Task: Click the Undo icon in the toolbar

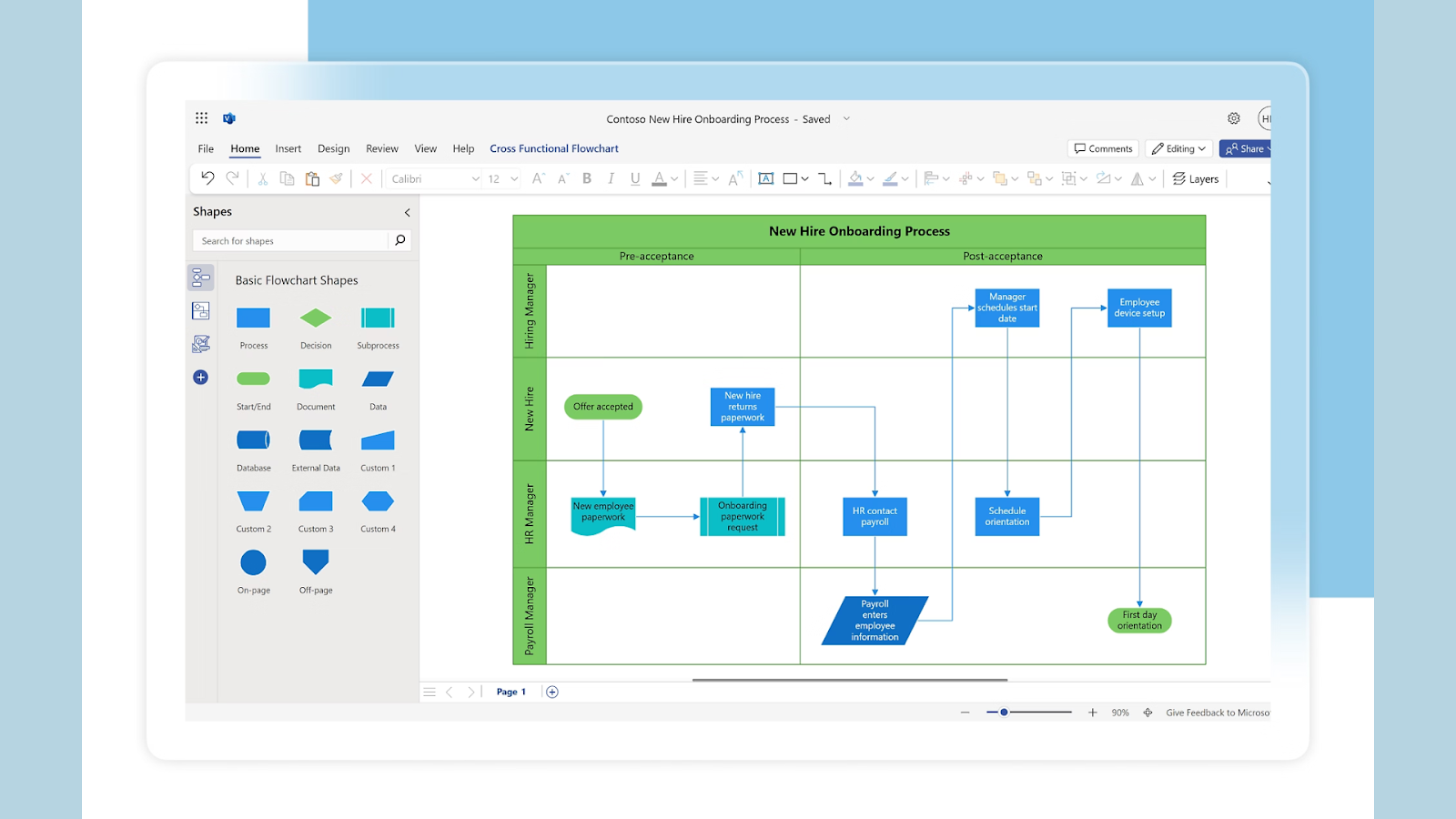Action: 207,178
